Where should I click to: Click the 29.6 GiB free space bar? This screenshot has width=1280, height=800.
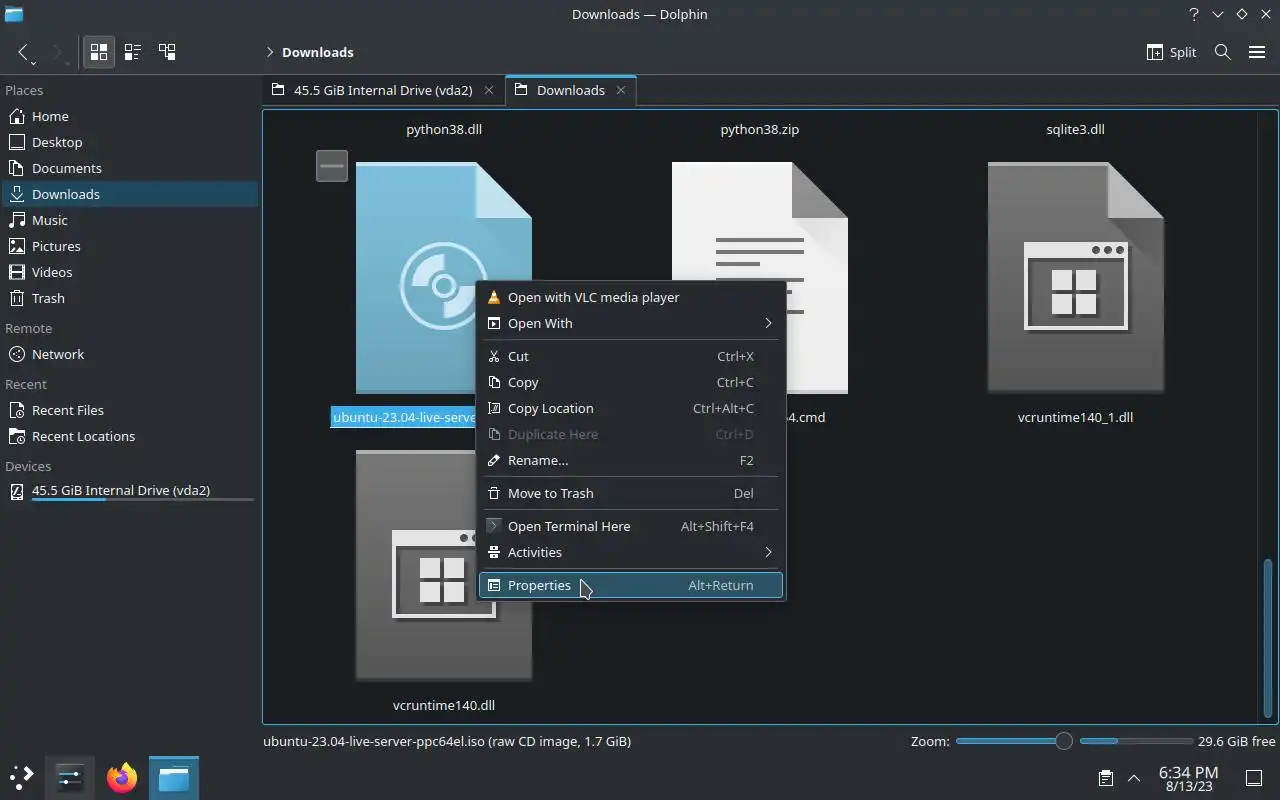coord(1136,741)
